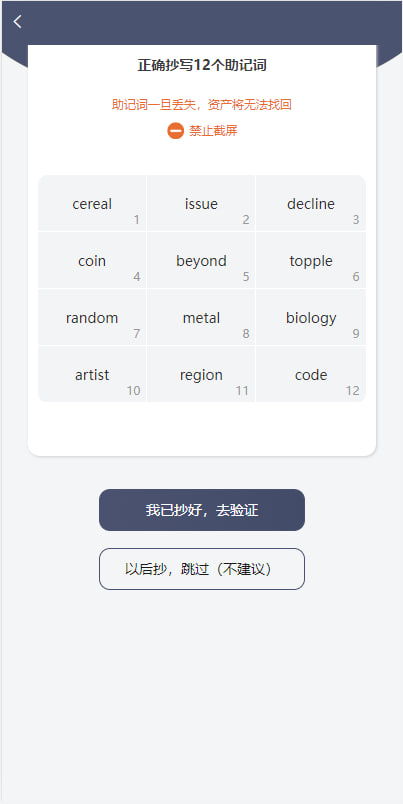Click the word 'region' in cell 11
Image resolution: width=403 pixels, height=804 pixels.
tap(201, 374)
